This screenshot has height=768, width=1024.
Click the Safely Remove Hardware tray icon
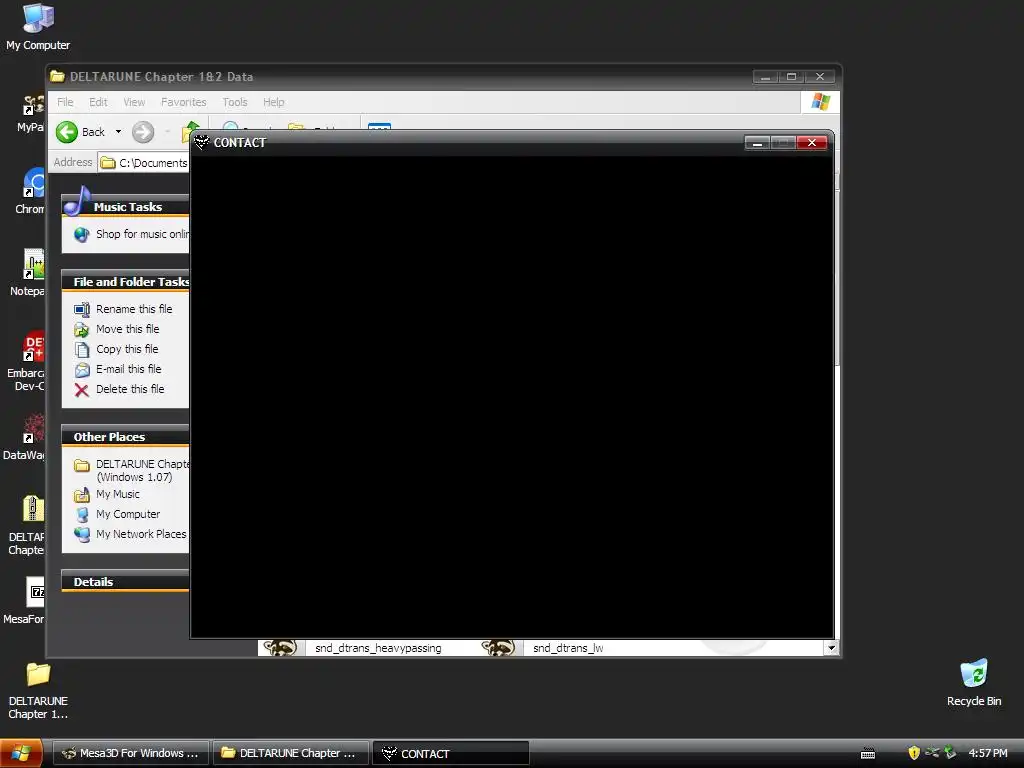click(950, 753)
